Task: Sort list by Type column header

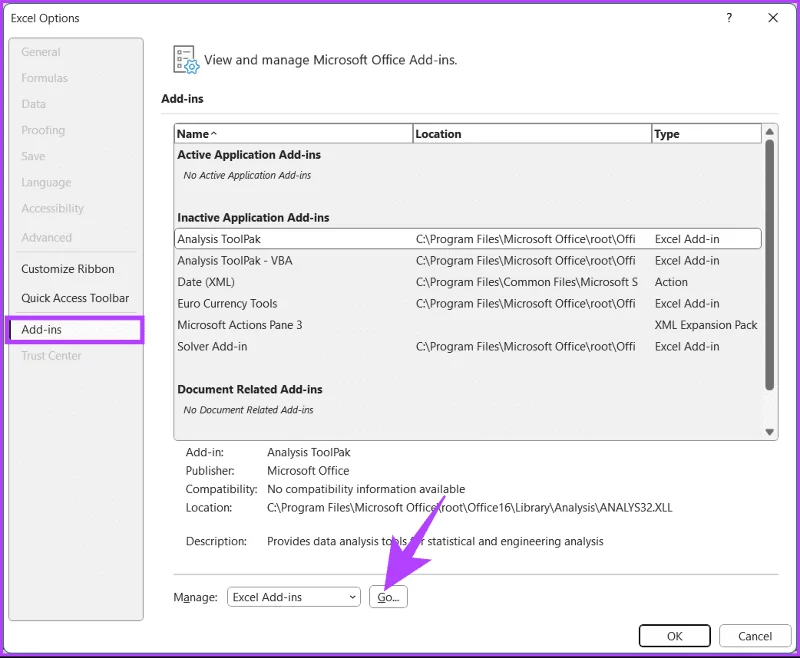Action: pyautogui.click(x=707, y=134)
